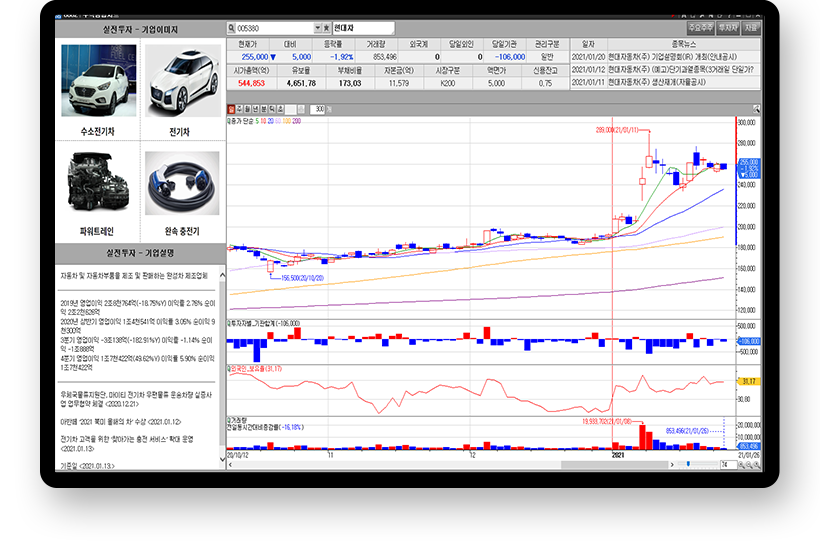Click the chart horizontal scroll right arrow
Screen dimensions: 820x550
[672, 464]
